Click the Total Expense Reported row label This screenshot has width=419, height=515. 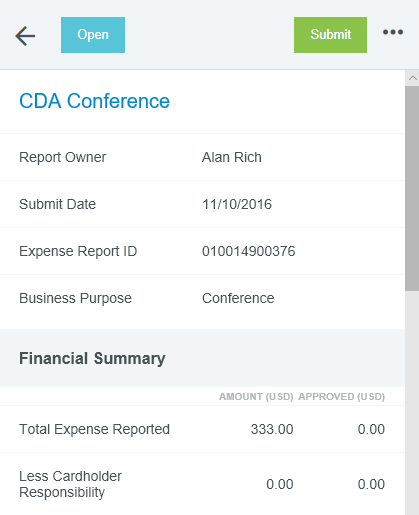coord(95,429)
